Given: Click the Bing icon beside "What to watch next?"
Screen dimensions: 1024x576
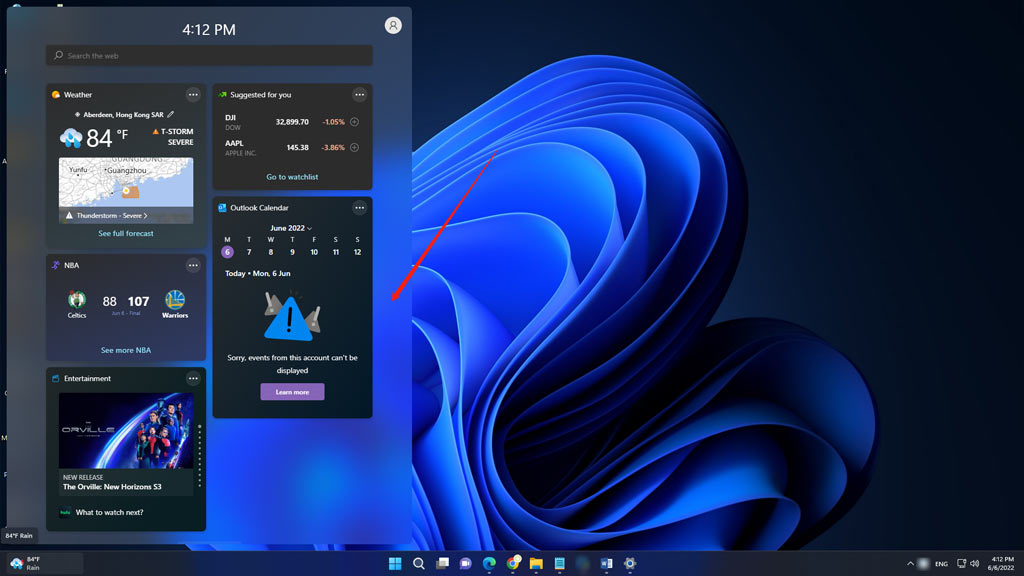Looking at the screenshot, I should (63, 513).
